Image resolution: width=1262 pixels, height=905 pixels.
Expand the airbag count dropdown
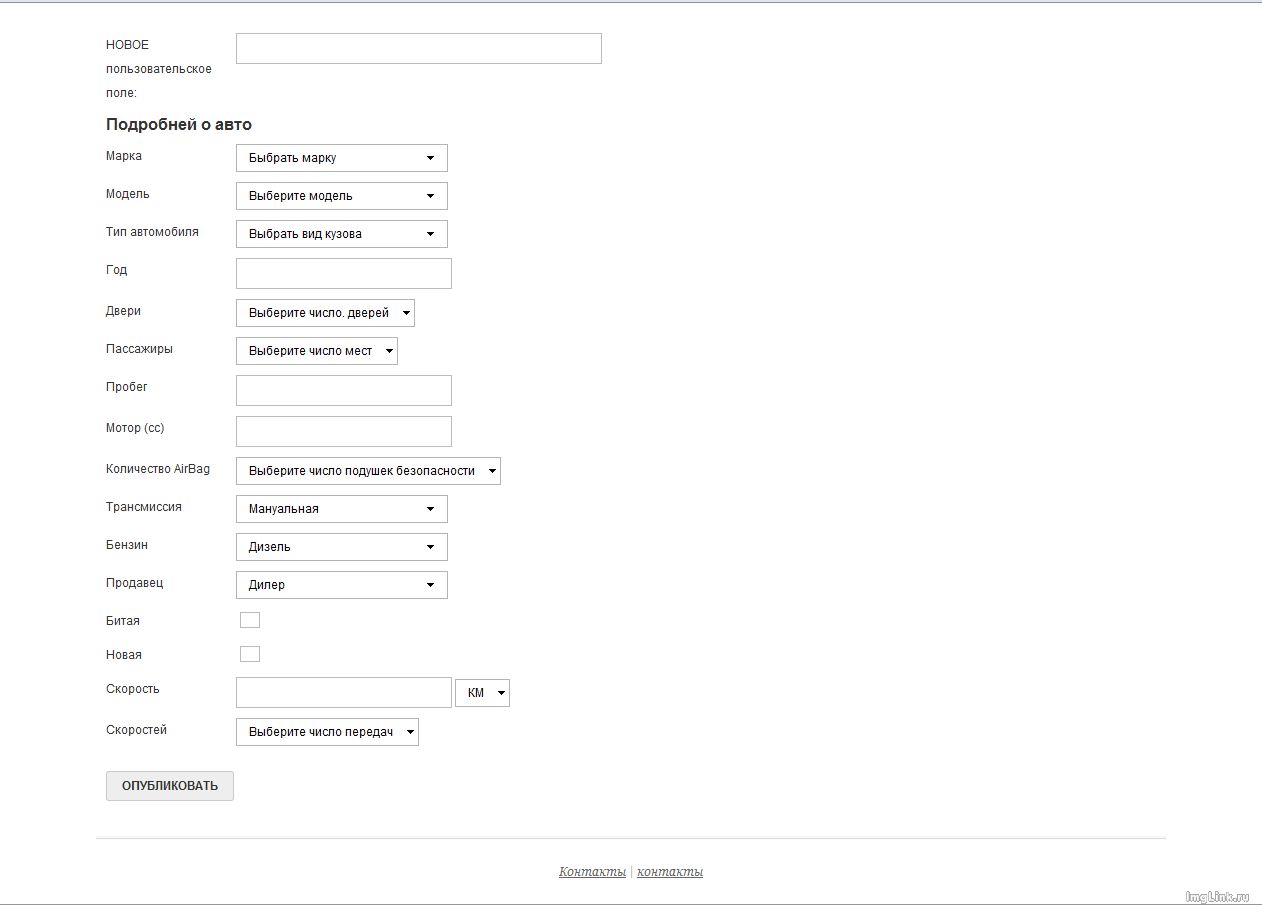pos(368,471)
